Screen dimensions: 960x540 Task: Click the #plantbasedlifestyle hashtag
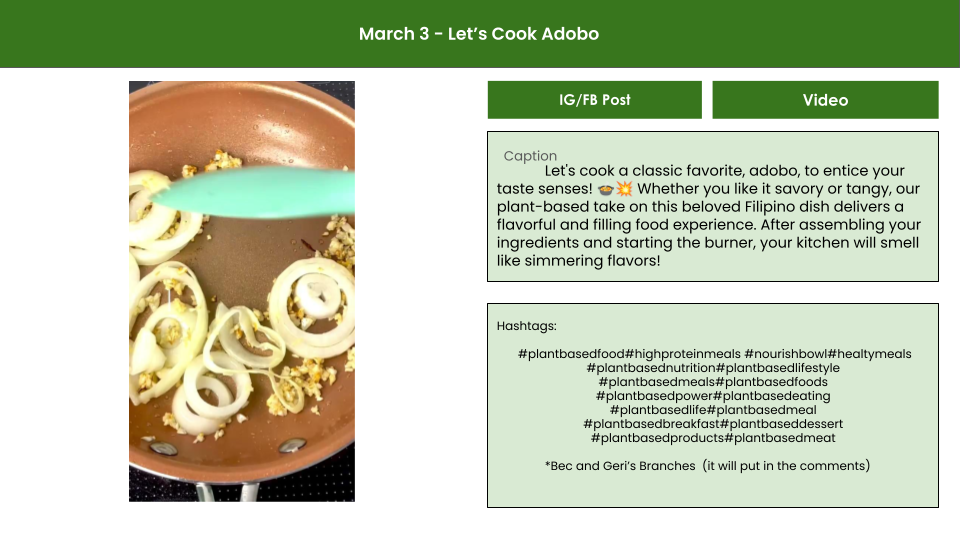click(777, 368)
